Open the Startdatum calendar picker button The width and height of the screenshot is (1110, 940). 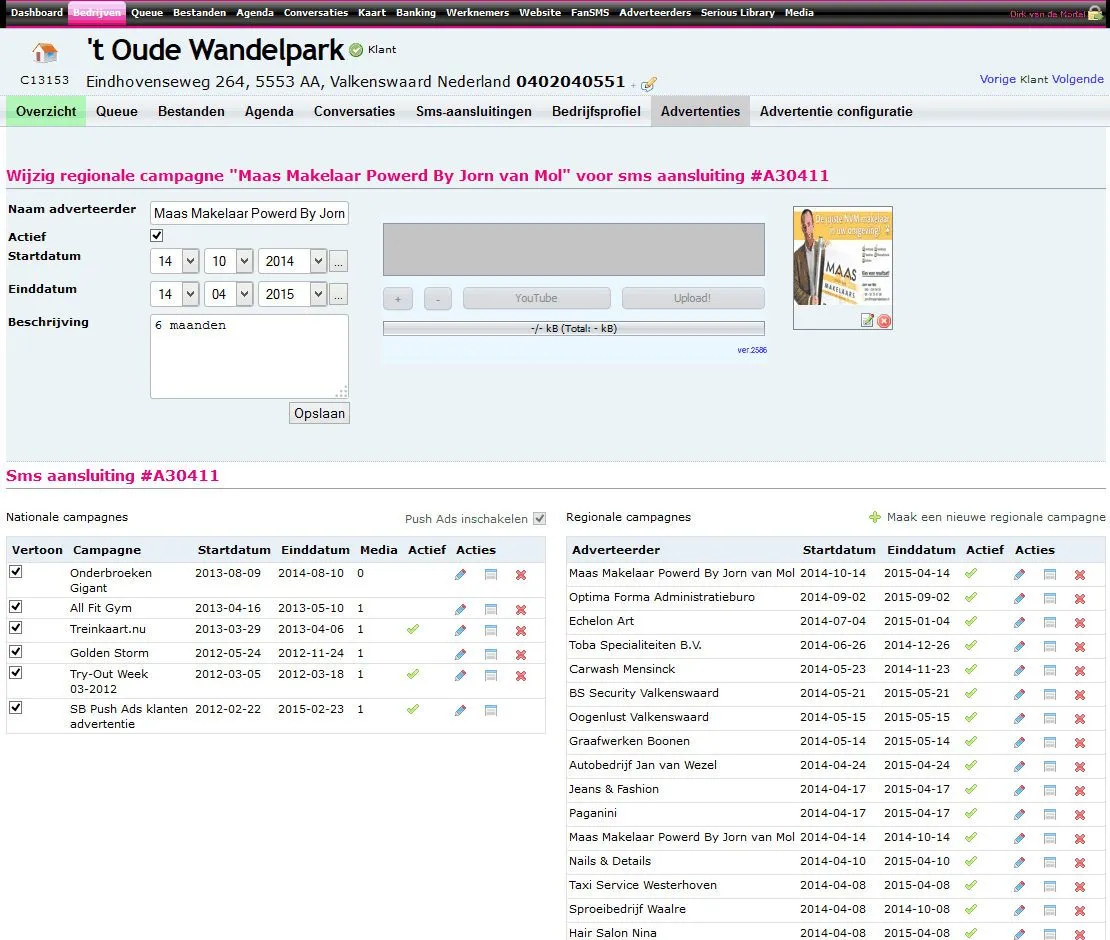(338, 262)
